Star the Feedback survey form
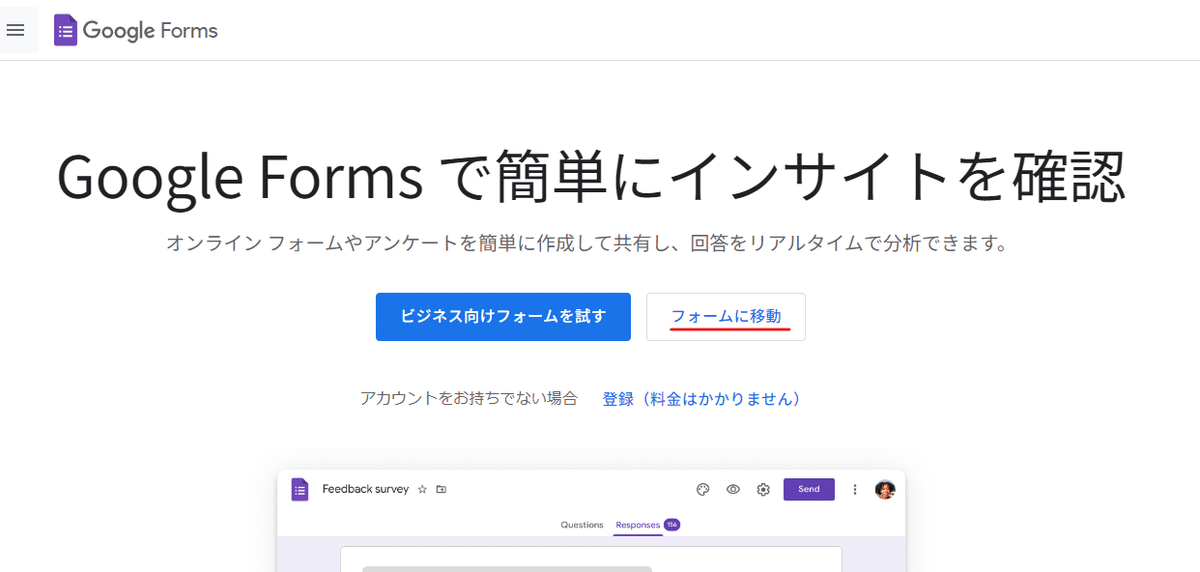The height and width of the screenshot is (572, 1200). click(x=422, y=489)
